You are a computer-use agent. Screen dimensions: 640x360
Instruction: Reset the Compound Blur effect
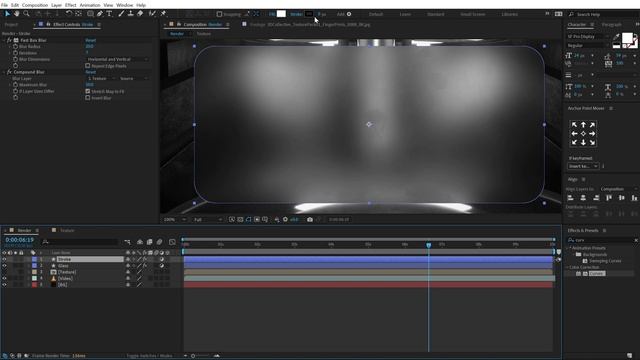91,72
